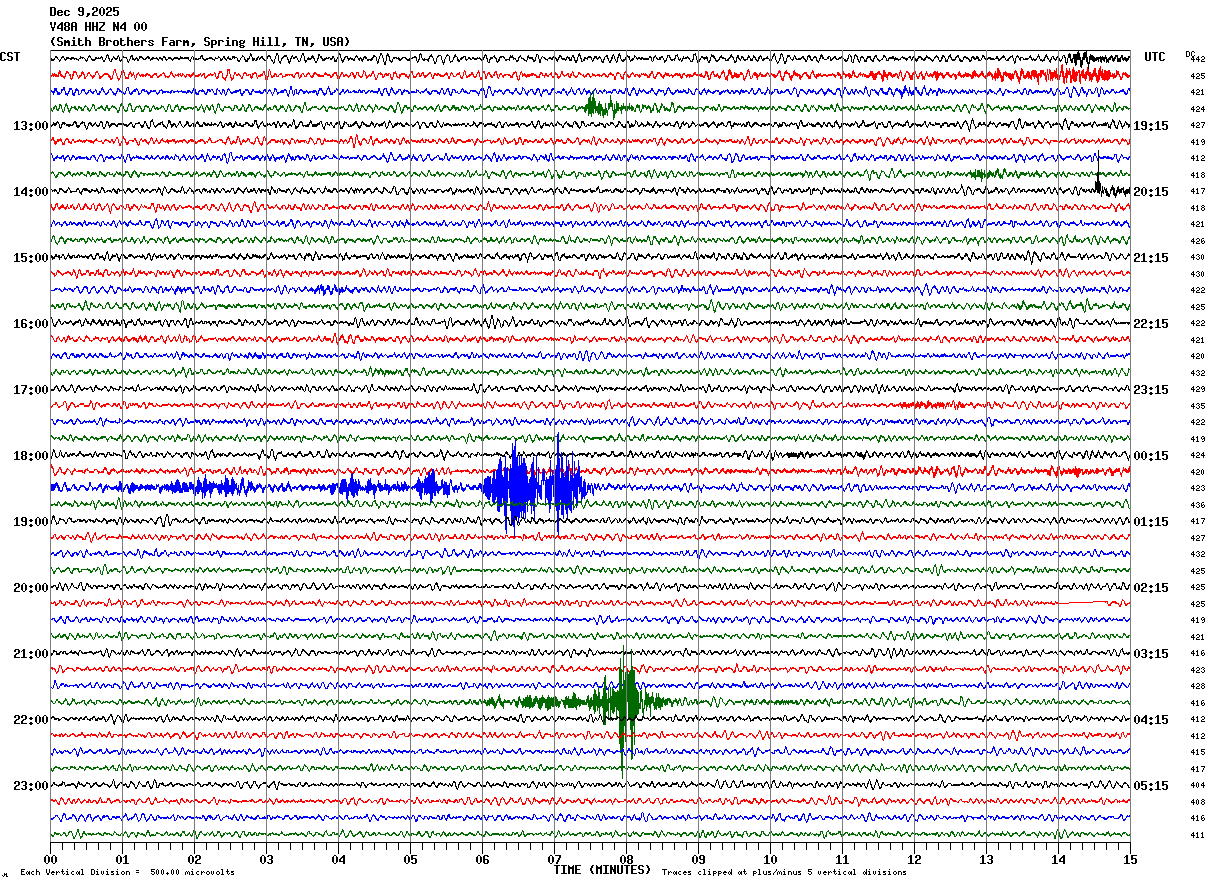This screenshot has width=1210, height=886.
Task: Click the DC offset value '428'
Action: pos(1197,686)
